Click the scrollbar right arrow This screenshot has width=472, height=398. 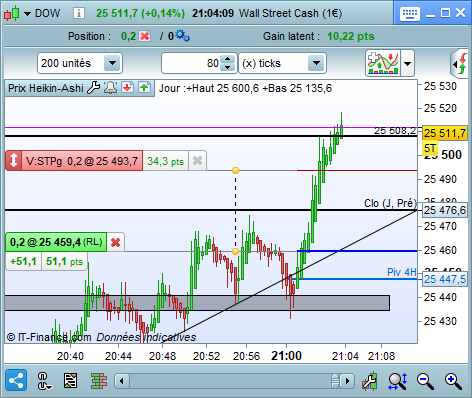(347, 381)
